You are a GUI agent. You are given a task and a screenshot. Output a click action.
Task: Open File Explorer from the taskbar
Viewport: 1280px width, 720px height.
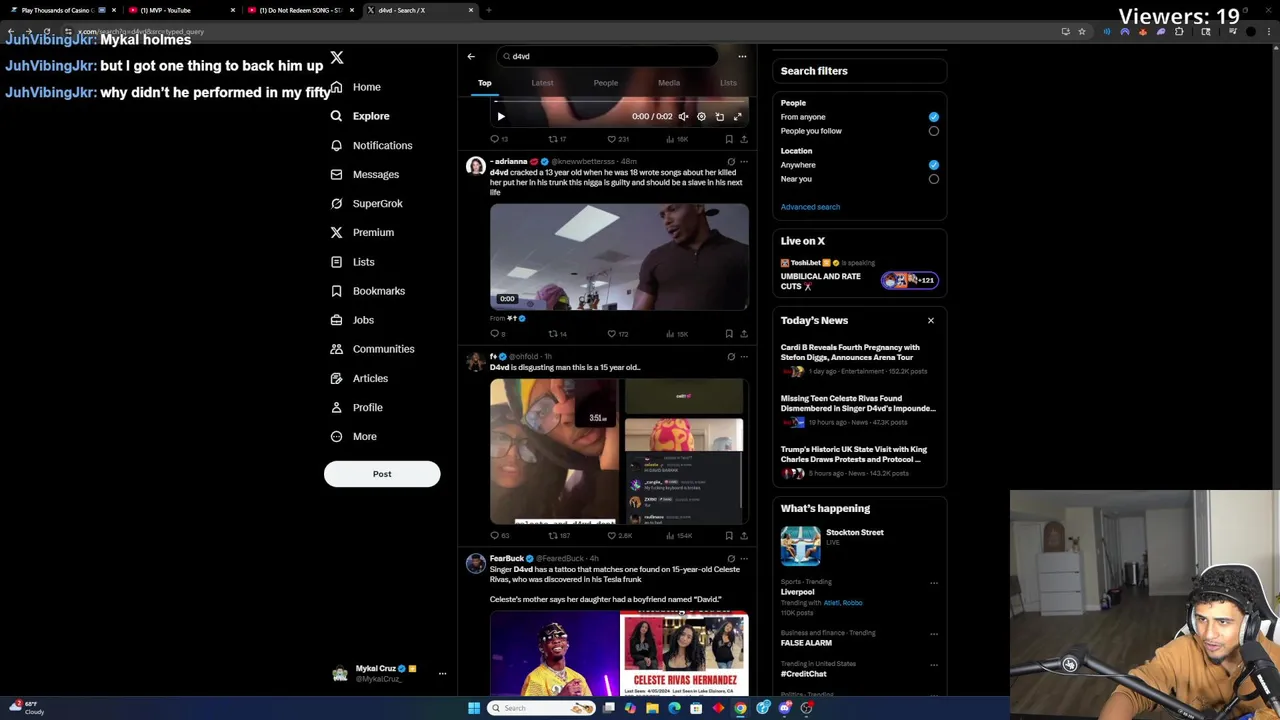coord(652,708)
